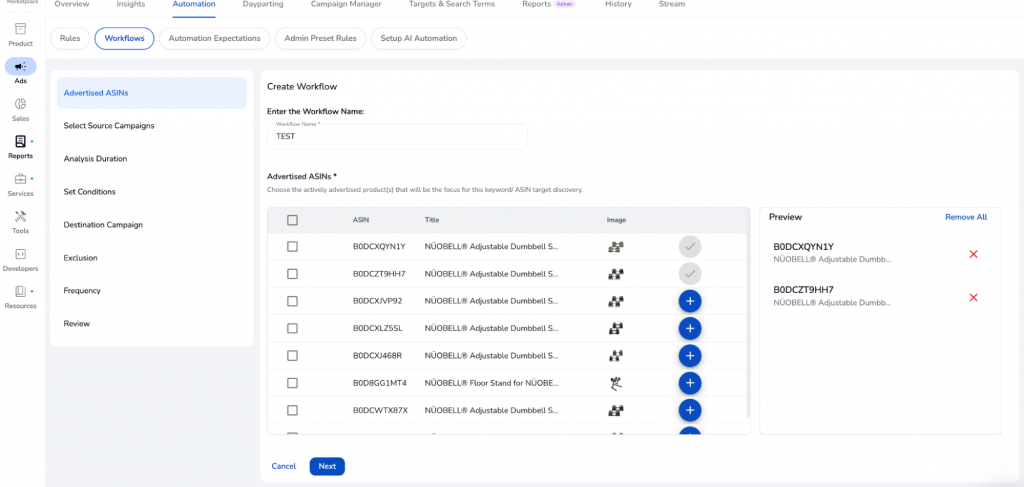
Task: Click the ASIN table vertical scrollbar
Action: tap(748, 313)
